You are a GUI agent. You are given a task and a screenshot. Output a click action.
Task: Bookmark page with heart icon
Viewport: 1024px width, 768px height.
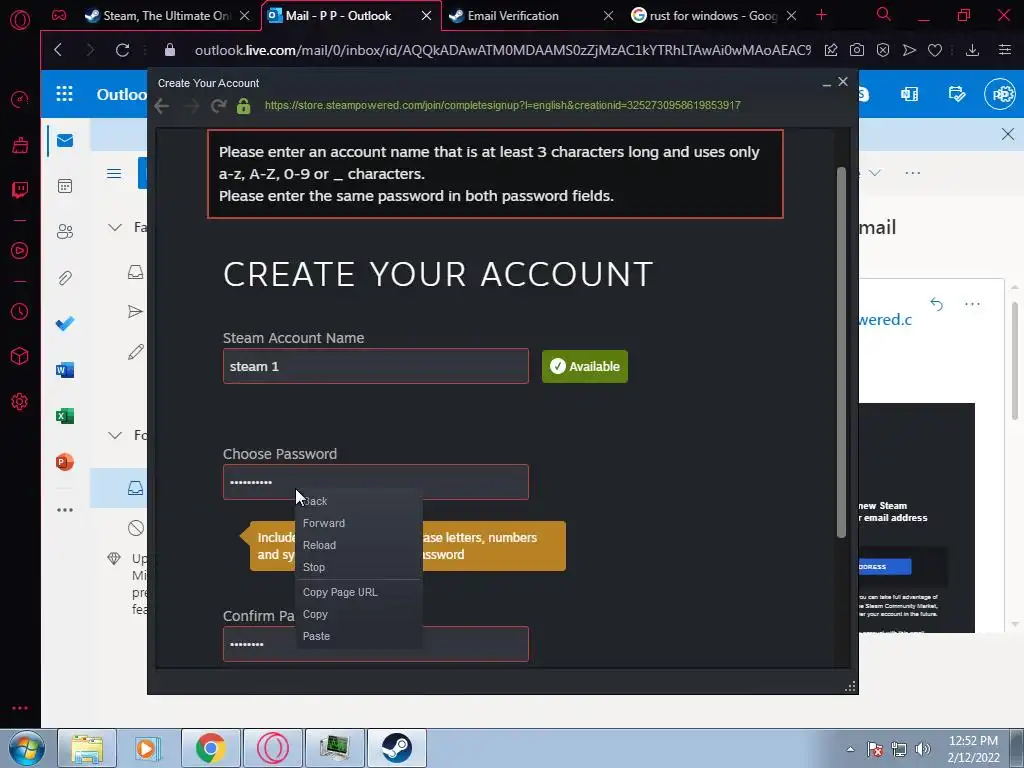point(935,50)
